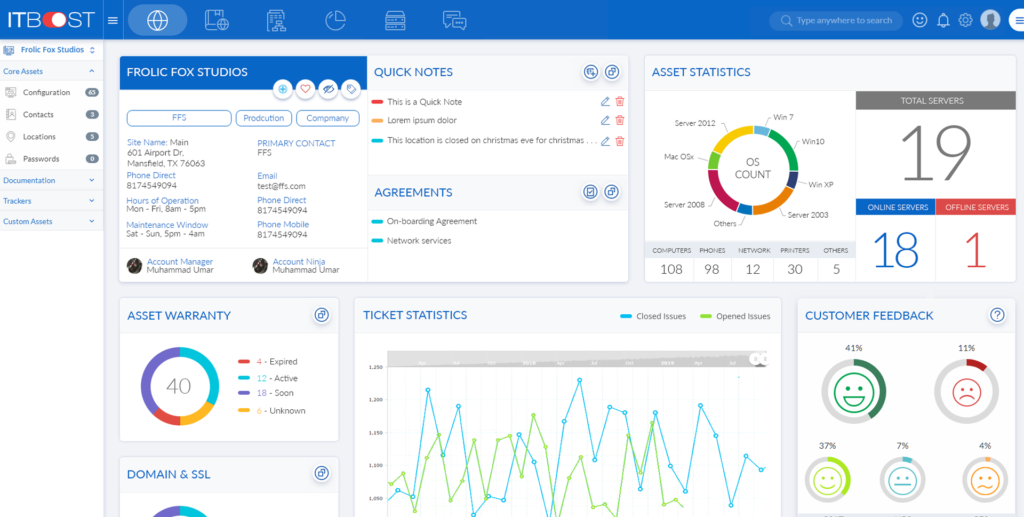Click the Offline Servers count 1
Image resolution: width=1024 pixels, height=517 pixels.
pos(976,249)
